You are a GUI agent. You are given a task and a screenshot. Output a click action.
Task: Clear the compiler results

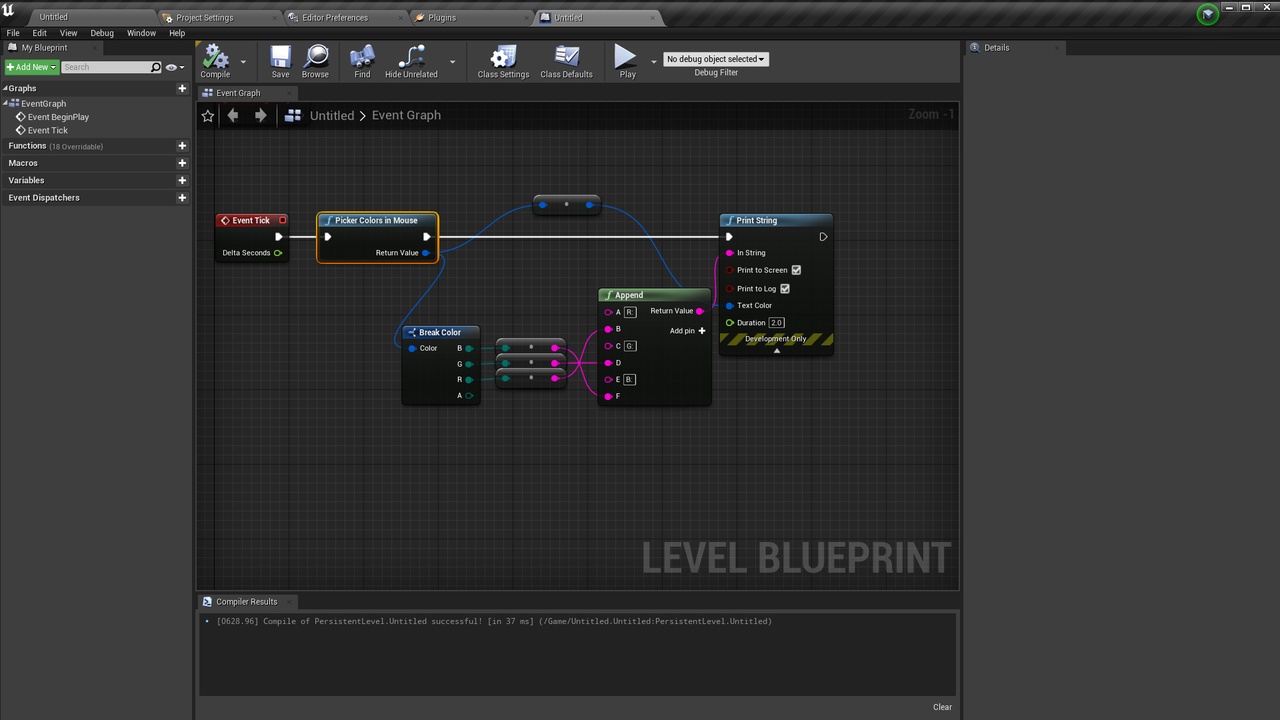click(942, 707)
